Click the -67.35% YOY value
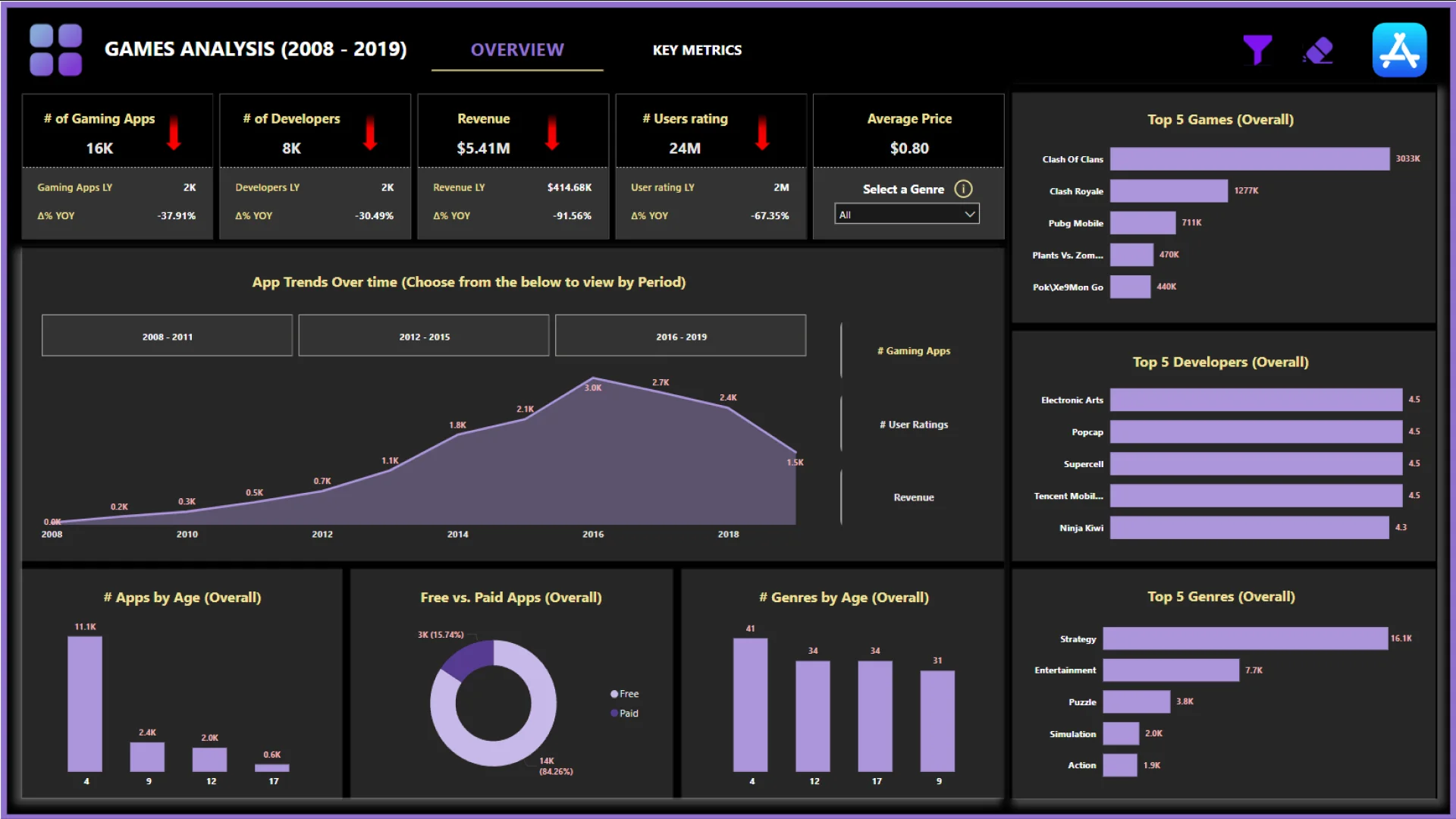1456x819 pixels. [x=770, y=216]
